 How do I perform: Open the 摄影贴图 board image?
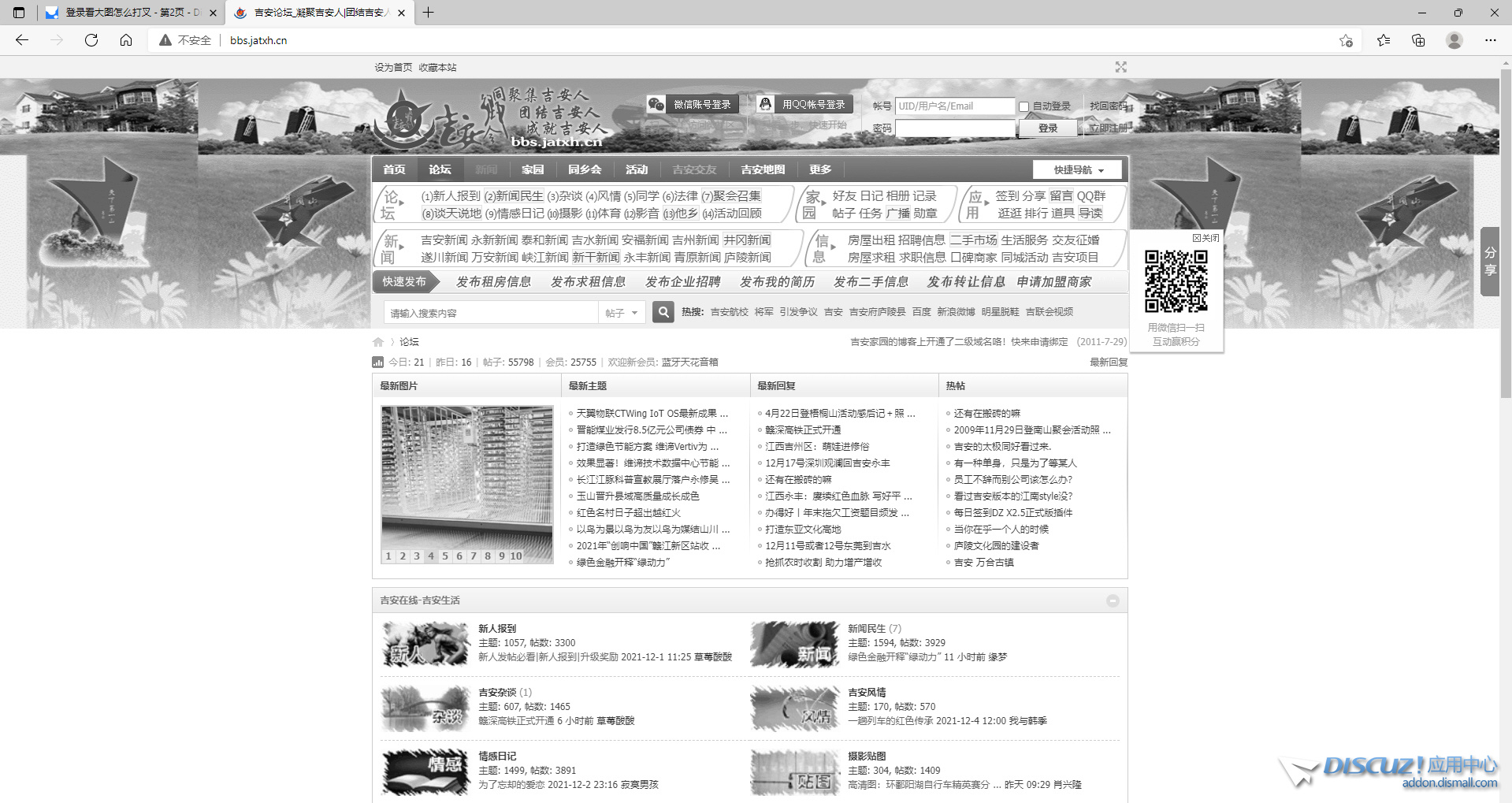795,772
